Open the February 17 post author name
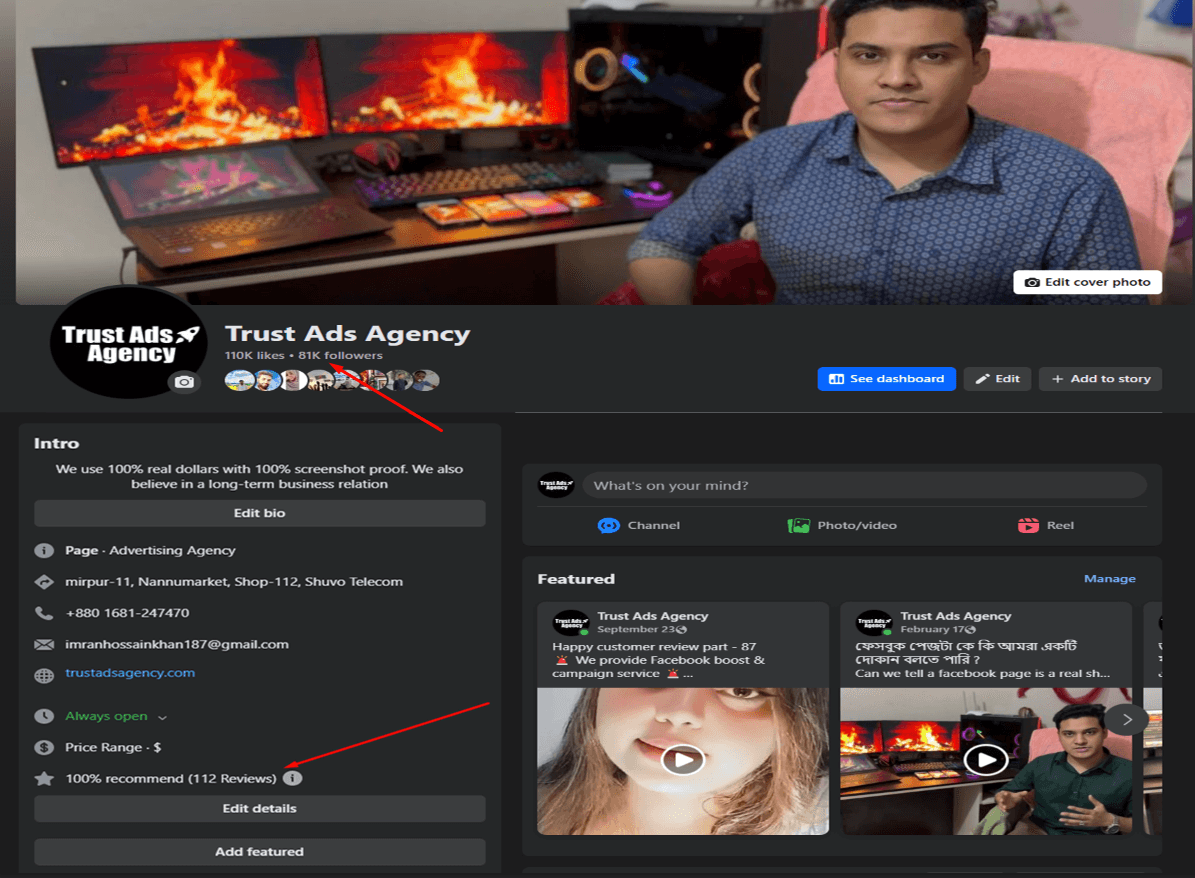 pyautogui.click(x=956, y=616)
